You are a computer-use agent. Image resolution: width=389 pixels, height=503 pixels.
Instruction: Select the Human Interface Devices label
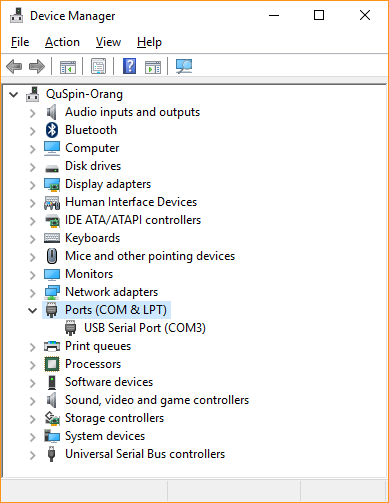131,202
